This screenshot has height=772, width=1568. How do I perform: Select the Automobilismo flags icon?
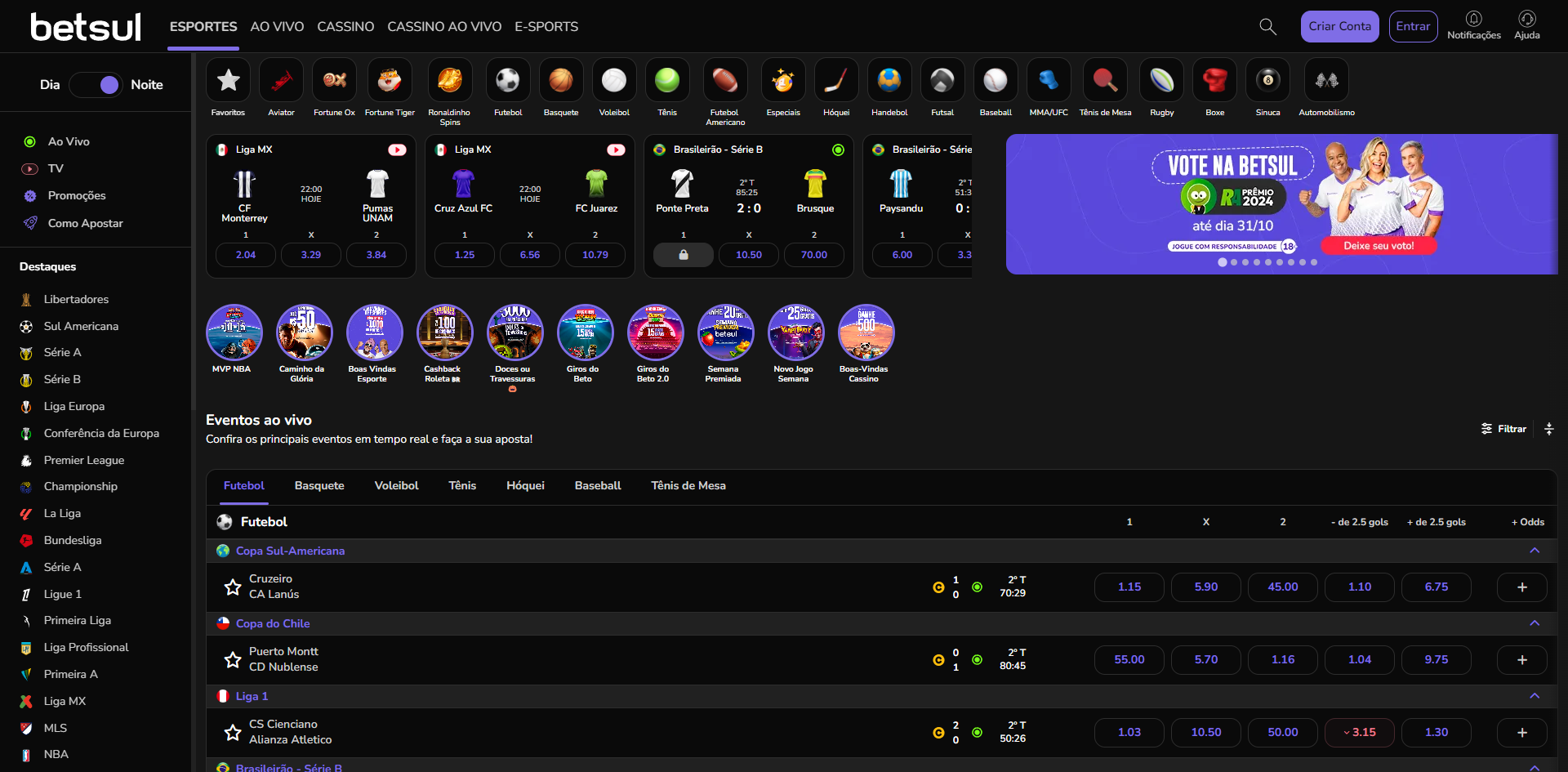click(1326, 80)
